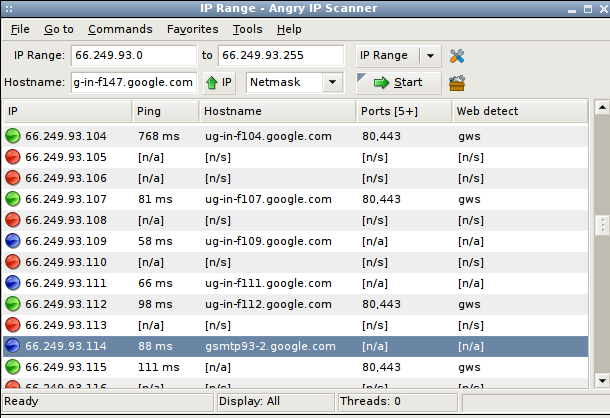Open the Favorites menu
610x418 pixels.
point(193,30)
